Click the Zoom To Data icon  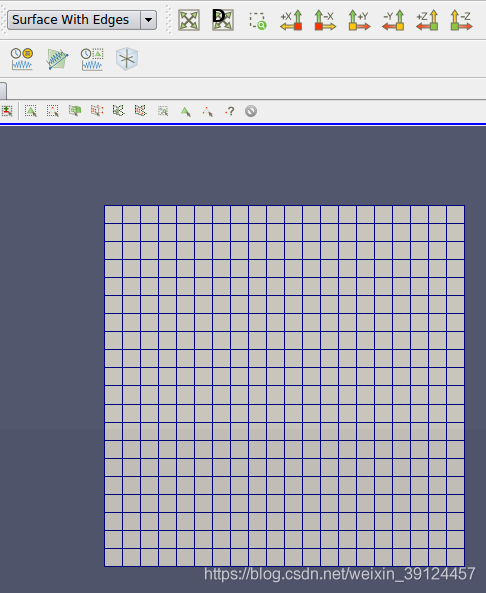[223, 20]
